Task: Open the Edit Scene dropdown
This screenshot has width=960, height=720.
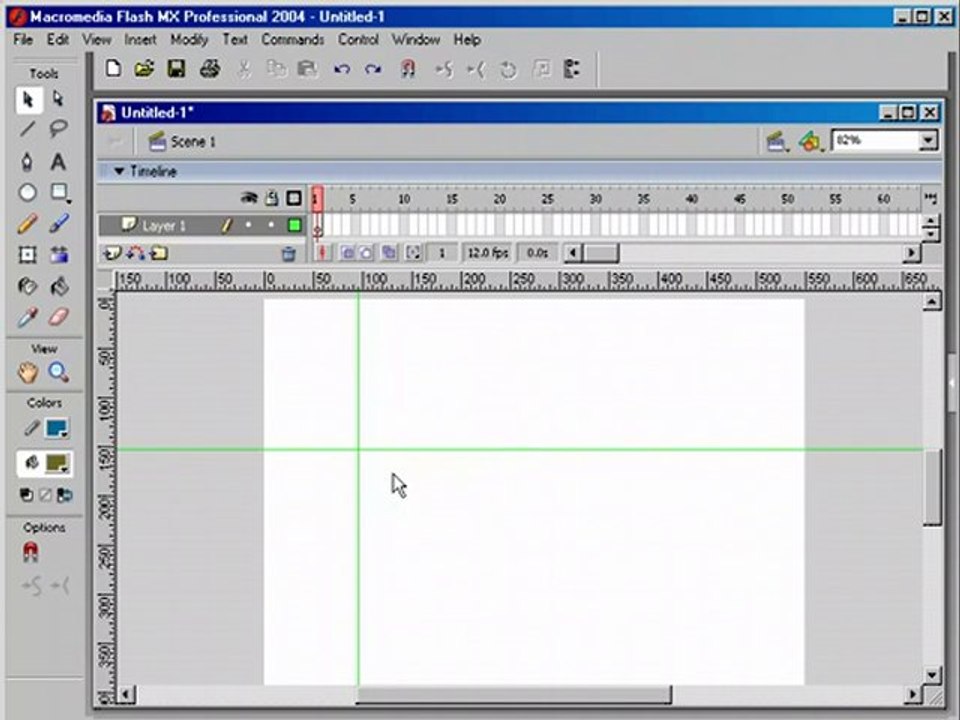Action: [777, 141]
